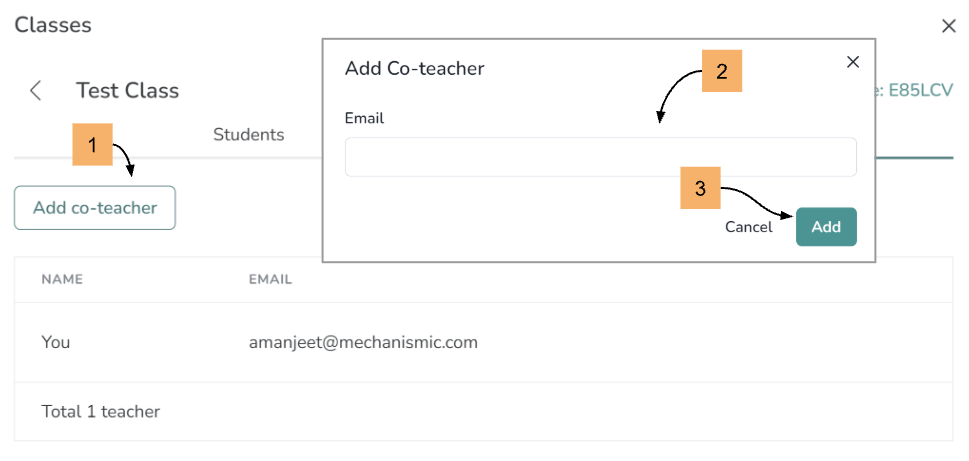Go back using the left chevron icon
This screenshot has height=461, width=969.
36,91
